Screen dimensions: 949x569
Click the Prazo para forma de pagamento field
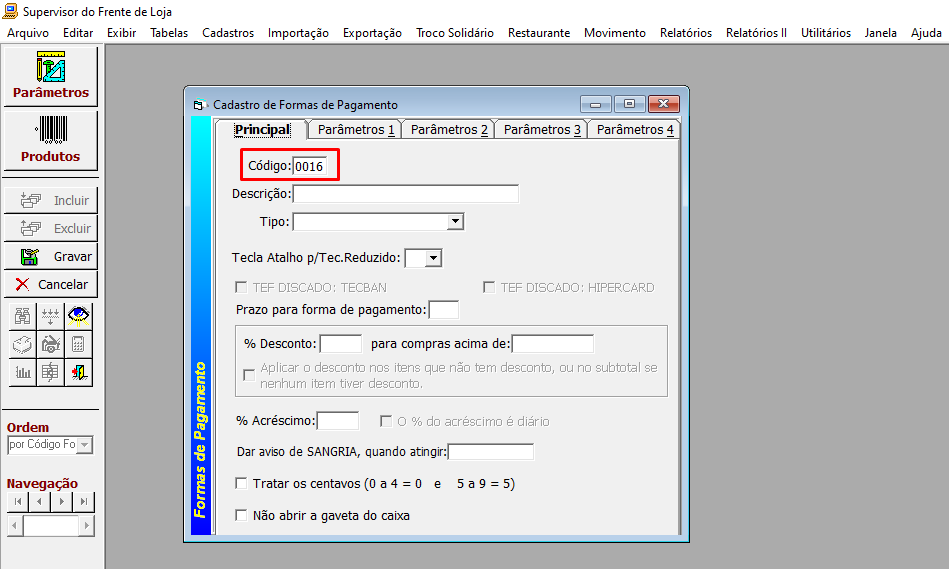click(x=444, y=310)
